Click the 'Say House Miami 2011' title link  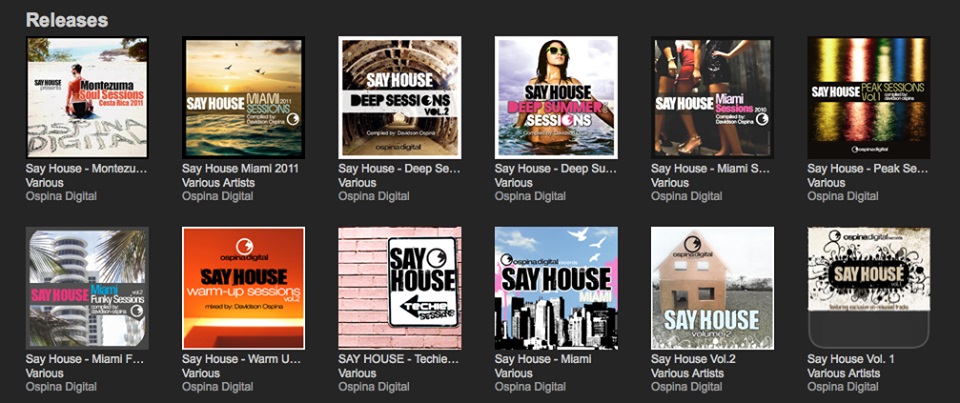pos(240,168)
